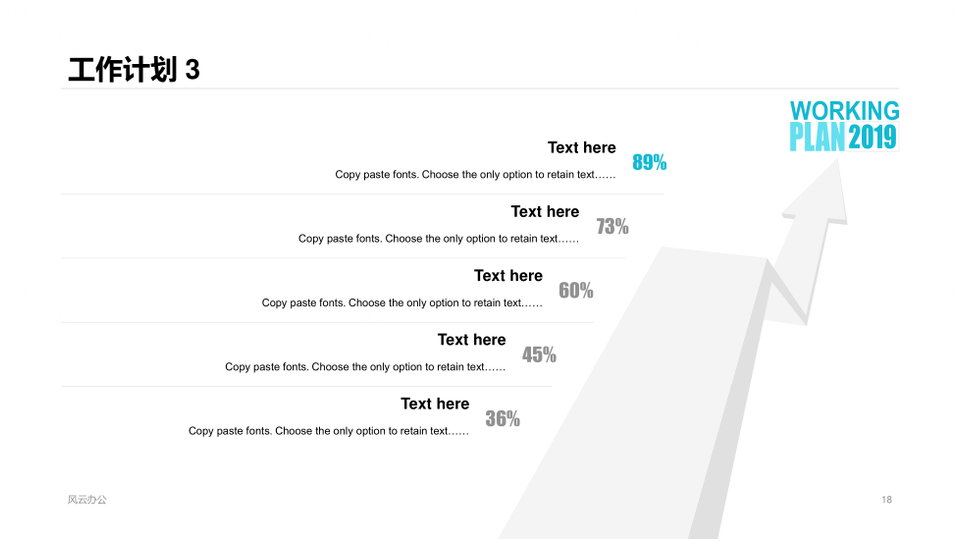Image resolution: width=960 pixels, height=548 pixels.
Task: Click the slide title 工作计划 3
Action: click(x=133, y=70)
